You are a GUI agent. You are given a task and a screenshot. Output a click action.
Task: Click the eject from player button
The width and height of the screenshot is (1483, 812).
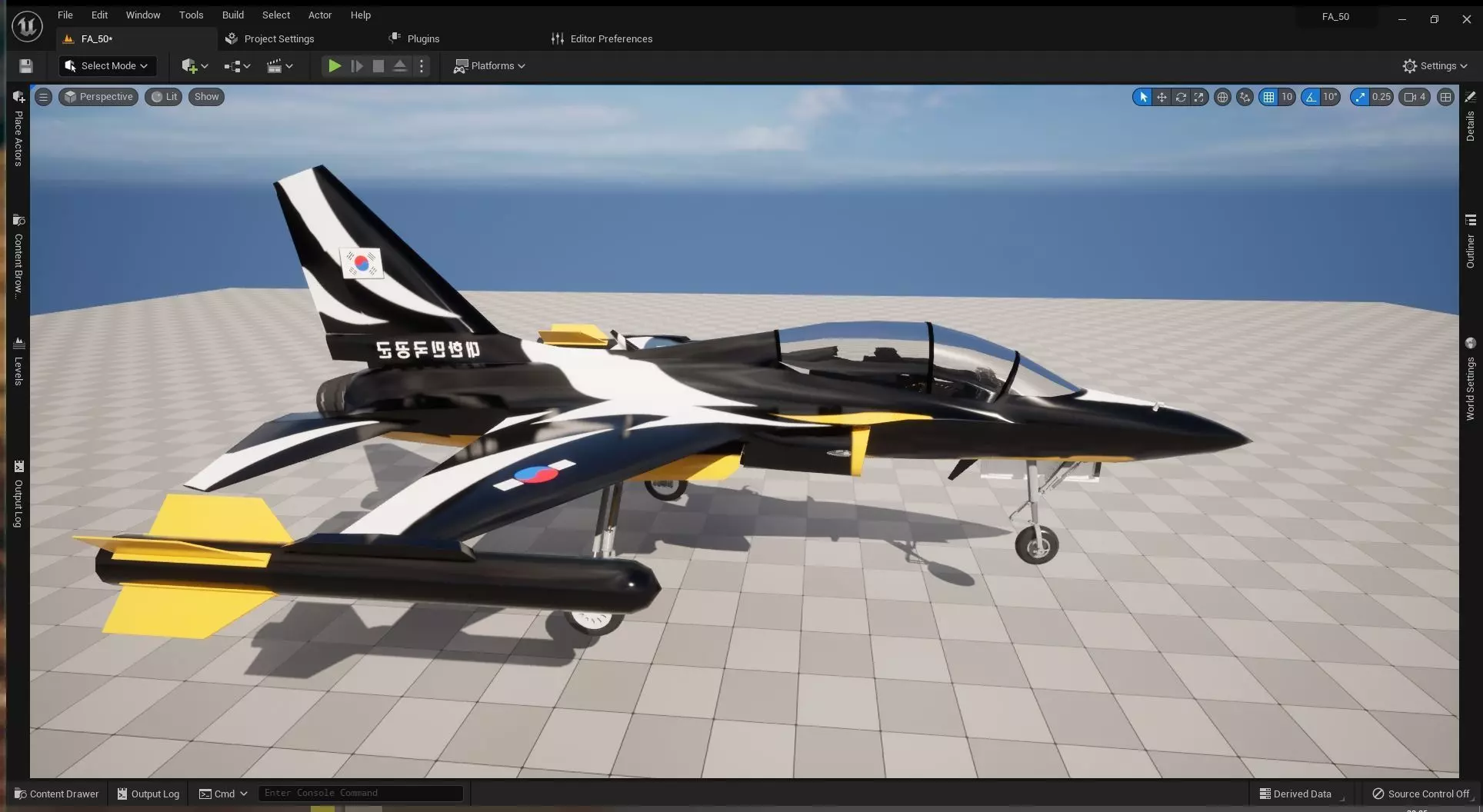coord(400,66)
